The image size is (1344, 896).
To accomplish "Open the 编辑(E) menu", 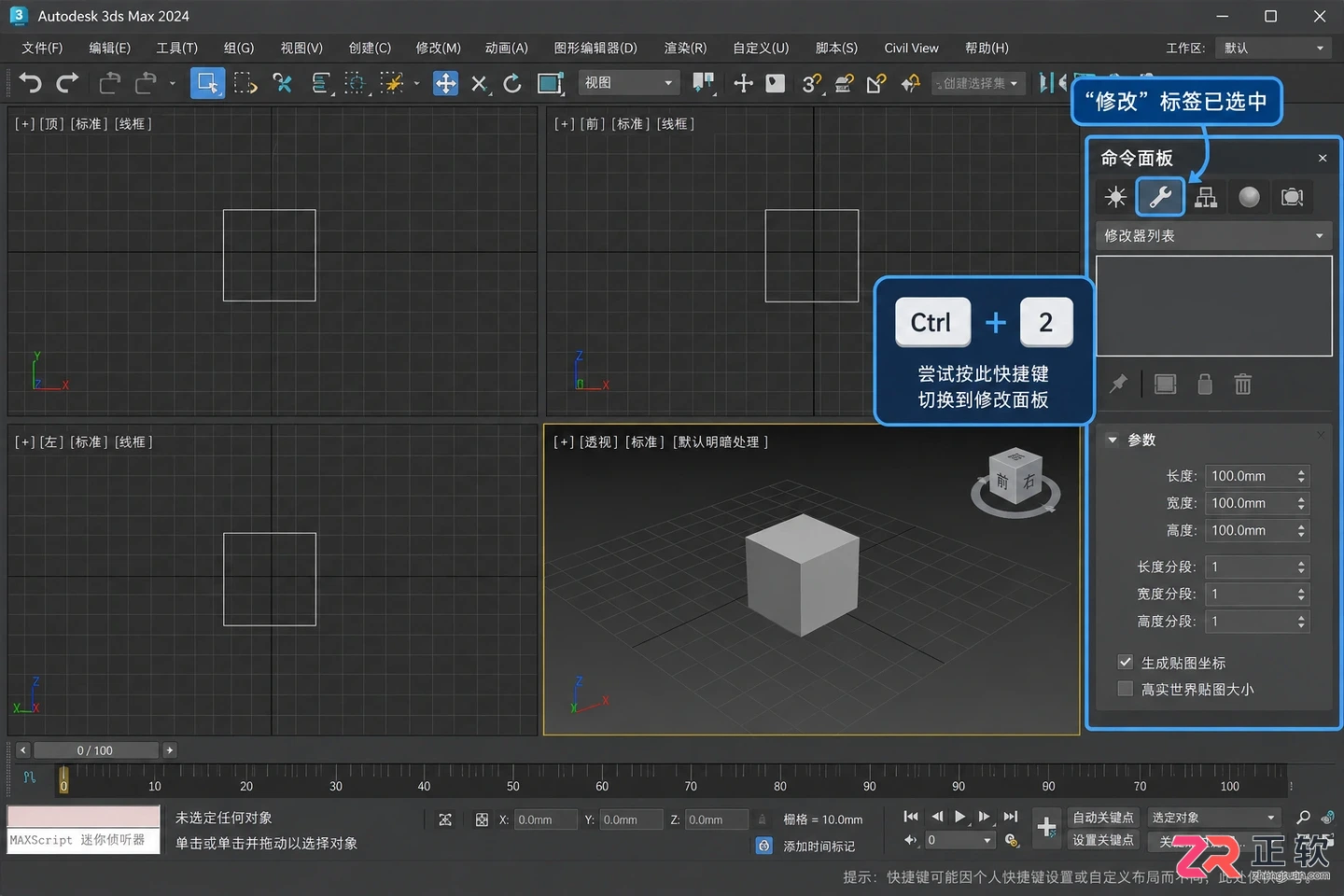I will (x=109, y=48).
